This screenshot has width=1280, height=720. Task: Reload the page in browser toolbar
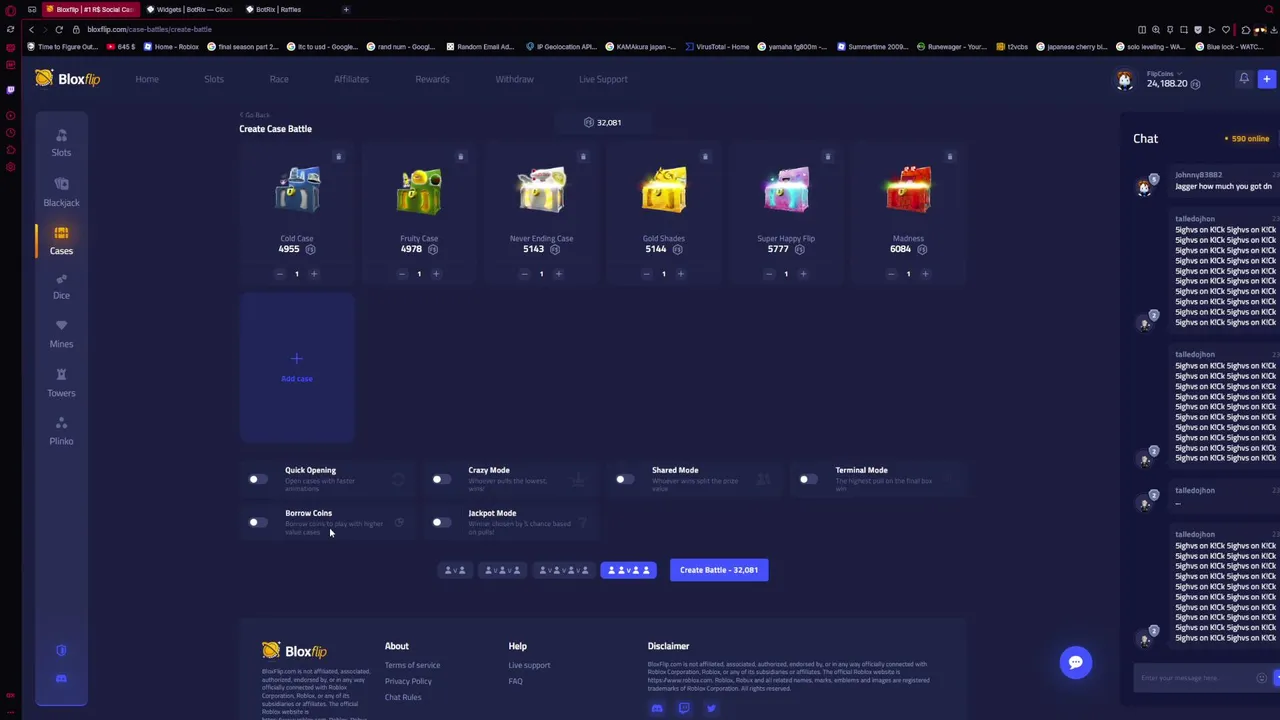59,29
